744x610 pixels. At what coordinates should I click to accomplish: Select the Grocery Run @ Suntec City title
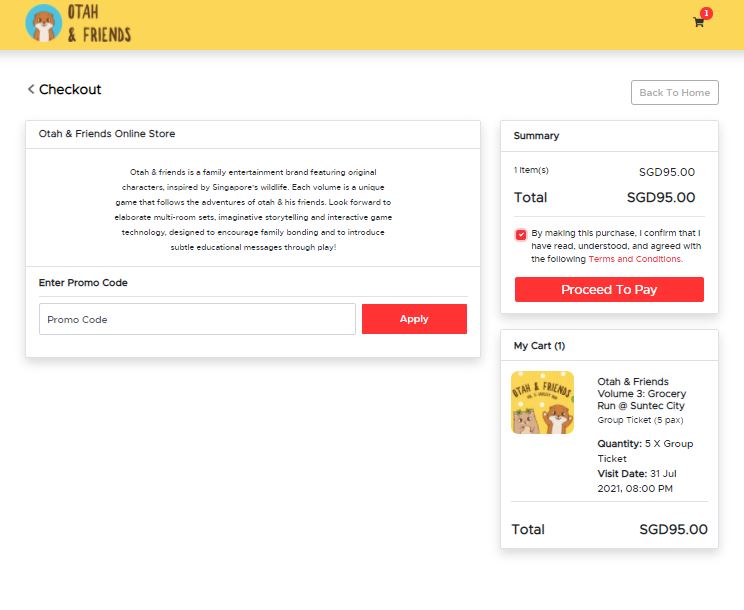642,394
